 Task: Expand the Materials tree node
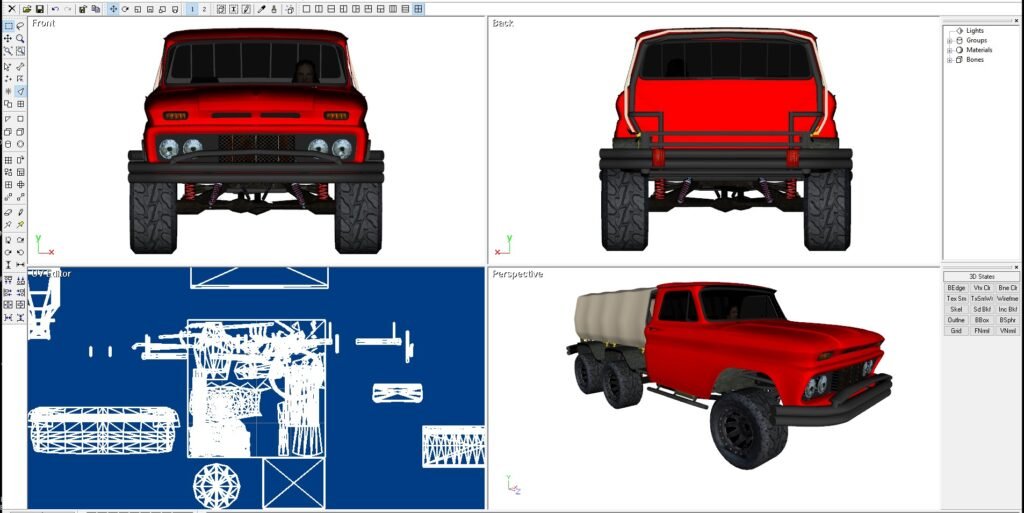point(949,50)
